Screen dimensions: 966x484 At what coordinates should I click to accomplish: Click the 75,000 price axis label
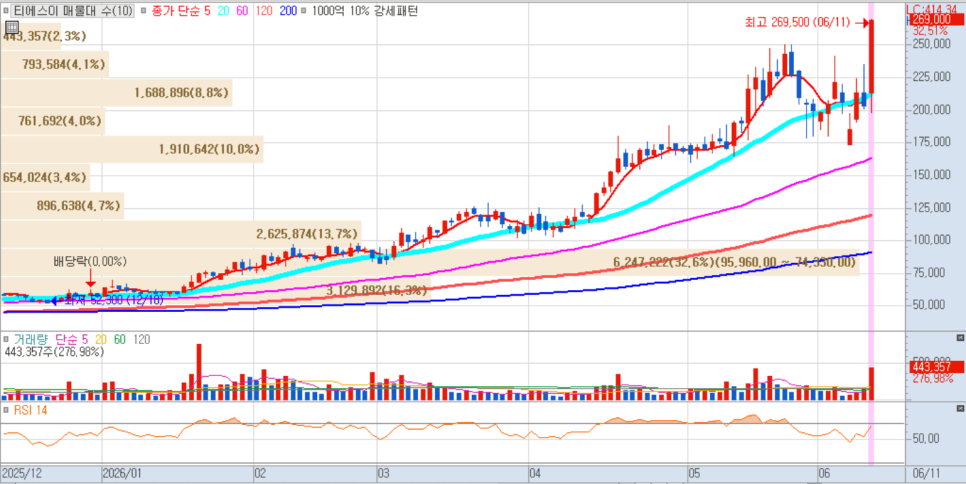click(932, 273)
